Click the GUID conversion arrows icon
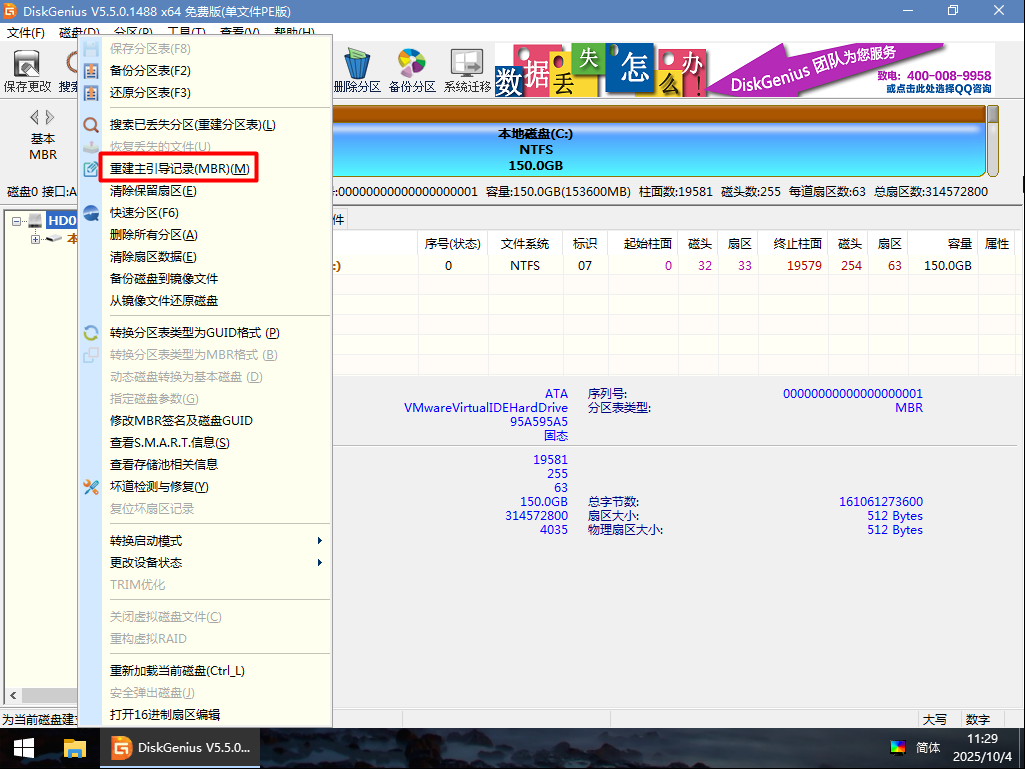1025x769 pixels. click(92, 333)
